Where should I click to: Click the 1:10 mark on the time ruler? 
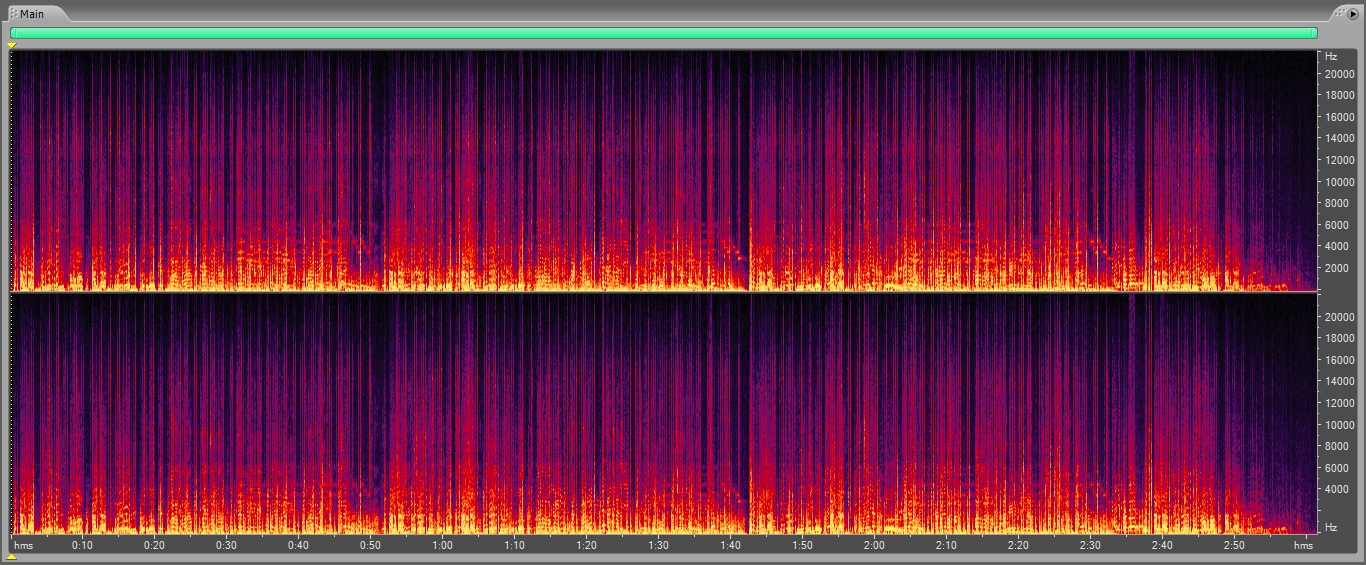tap(515, 545)
